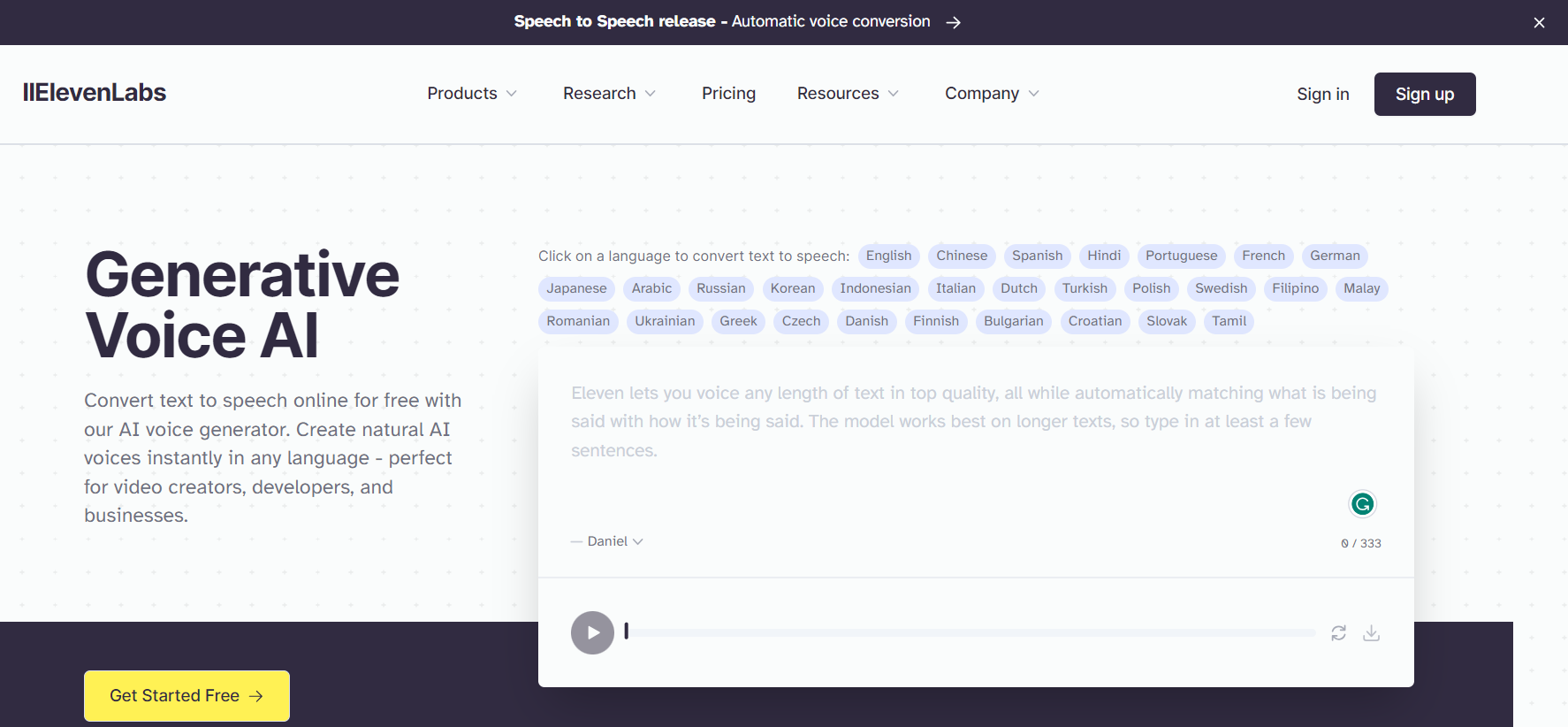This screenshot has width=1568, height=727.
Task: Set language to Bulgarian
Action: 1013,321
